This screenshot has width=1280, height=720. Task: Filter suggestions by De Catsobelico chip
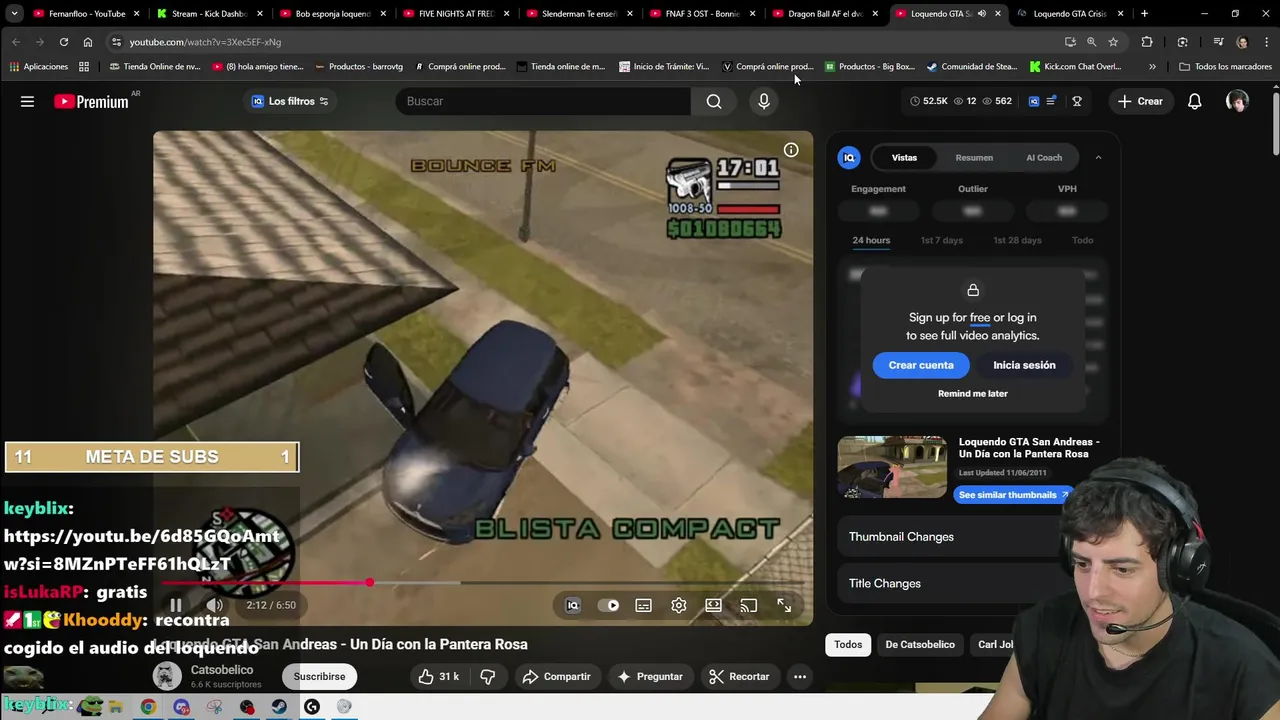coord(920,645)
